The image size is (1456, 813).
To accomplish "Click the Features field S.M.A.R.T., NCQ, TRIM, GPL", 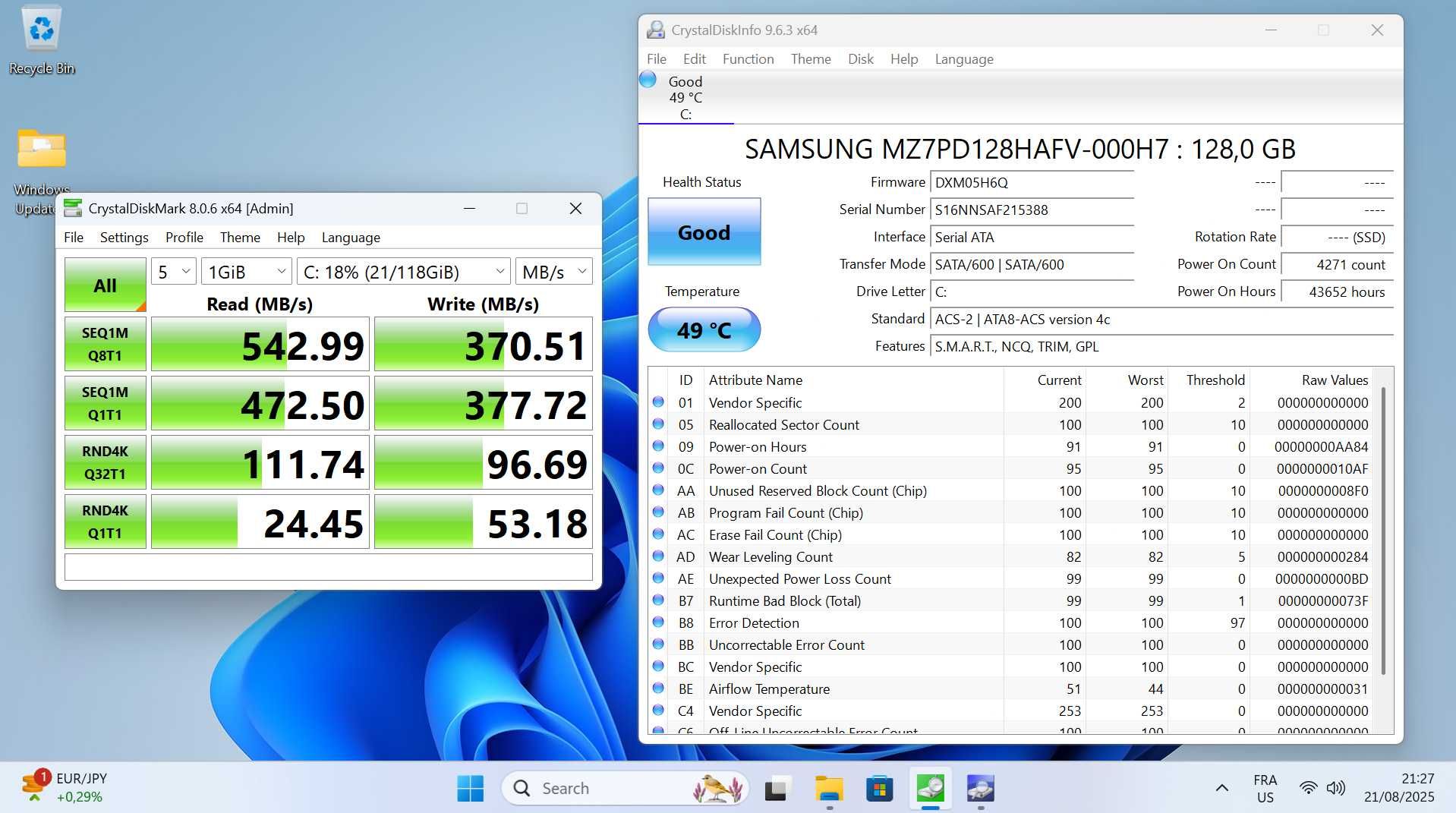I will coord(1161,346).
